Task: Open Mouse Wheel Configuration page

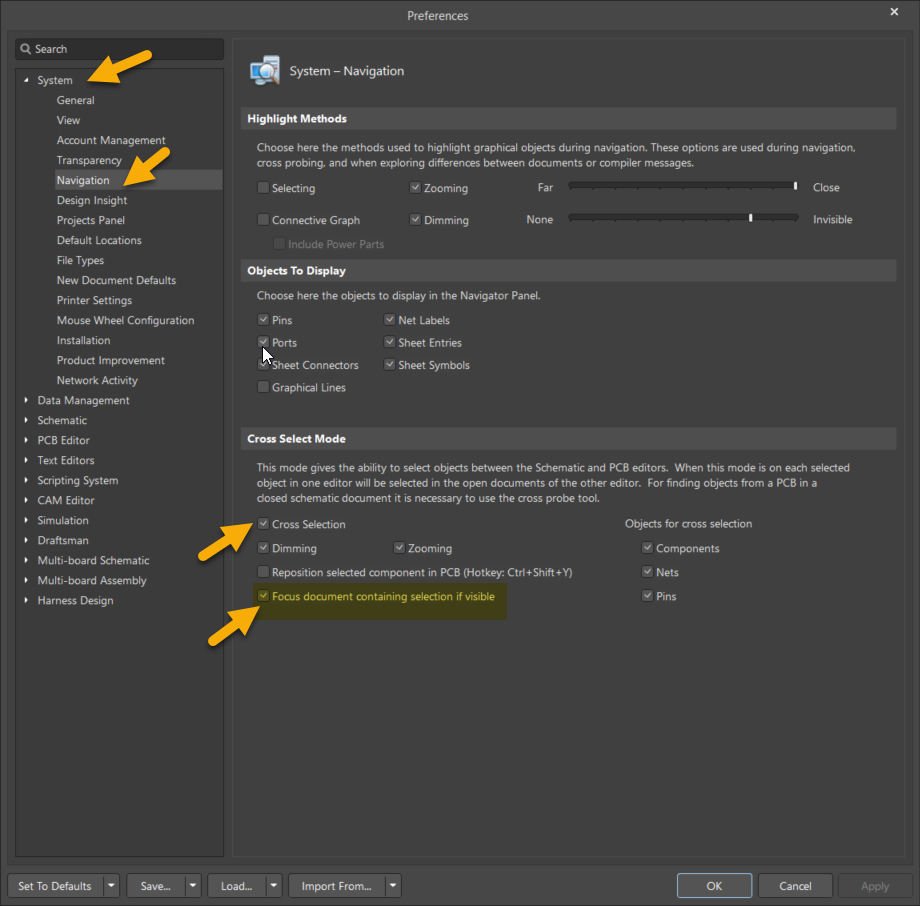Action: pos(125,320)
